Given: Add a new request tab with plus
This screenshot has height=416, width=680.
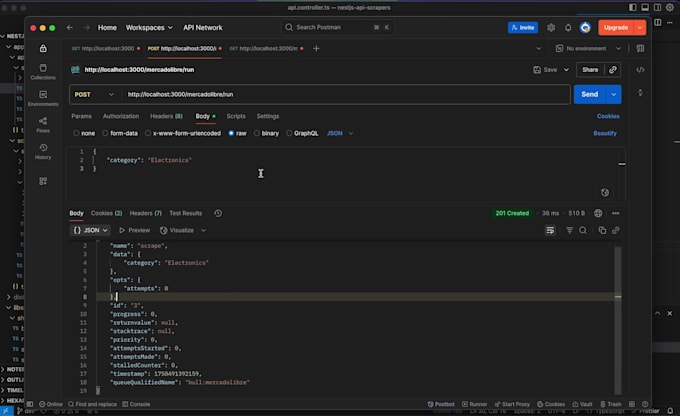Looking at the screenshot, I should coord(316,48).
